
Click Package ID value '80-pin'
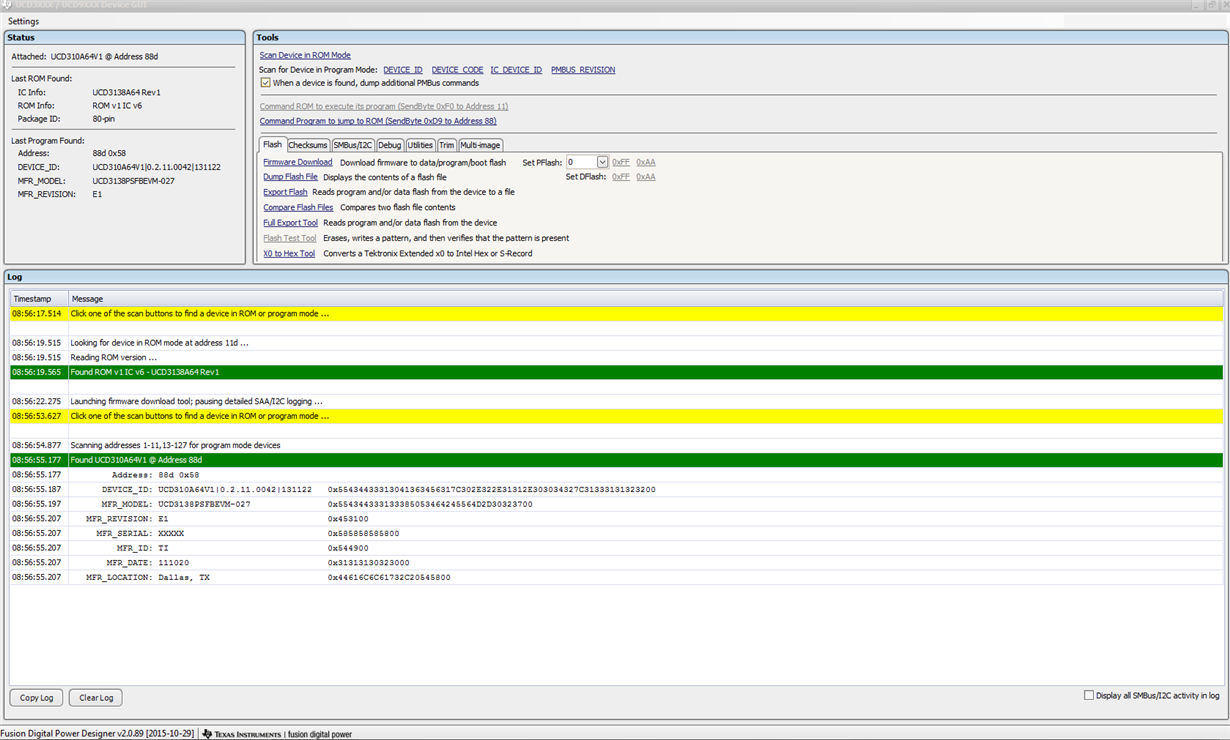pos(104,119)
